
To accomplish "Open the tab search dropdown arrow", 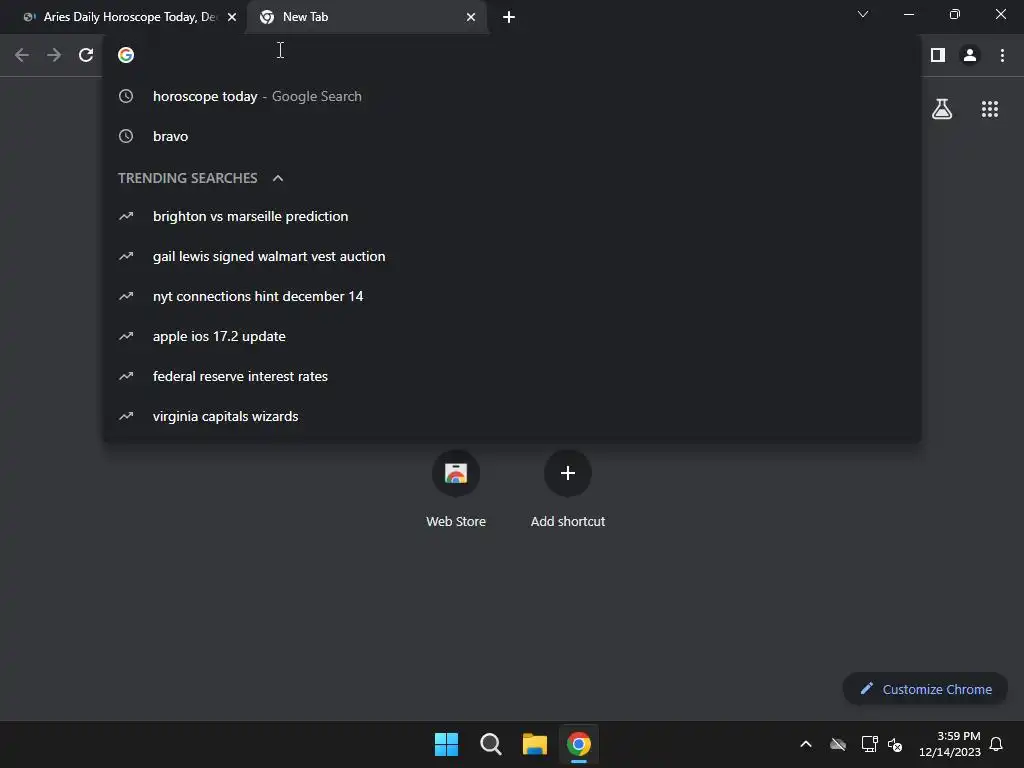I will [863, 14].
